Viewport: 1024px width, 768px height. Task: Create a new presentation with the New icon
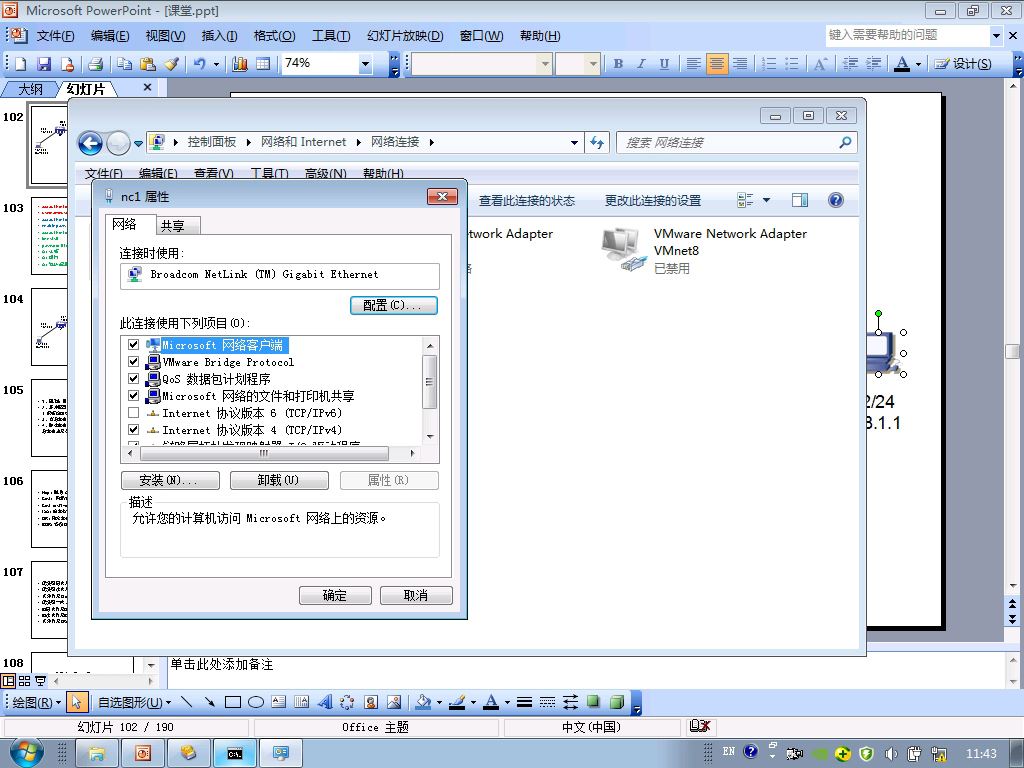point(20,63)
